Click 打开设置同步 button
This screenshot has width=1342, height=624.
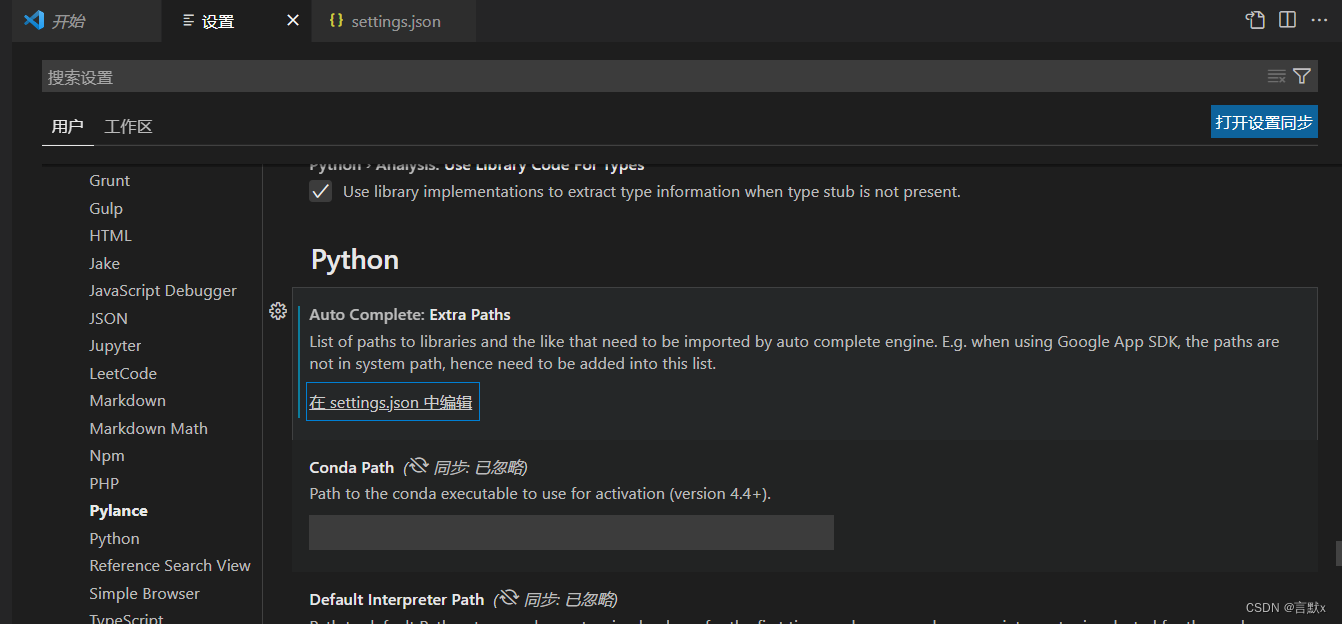click(x=1264, y=122)
